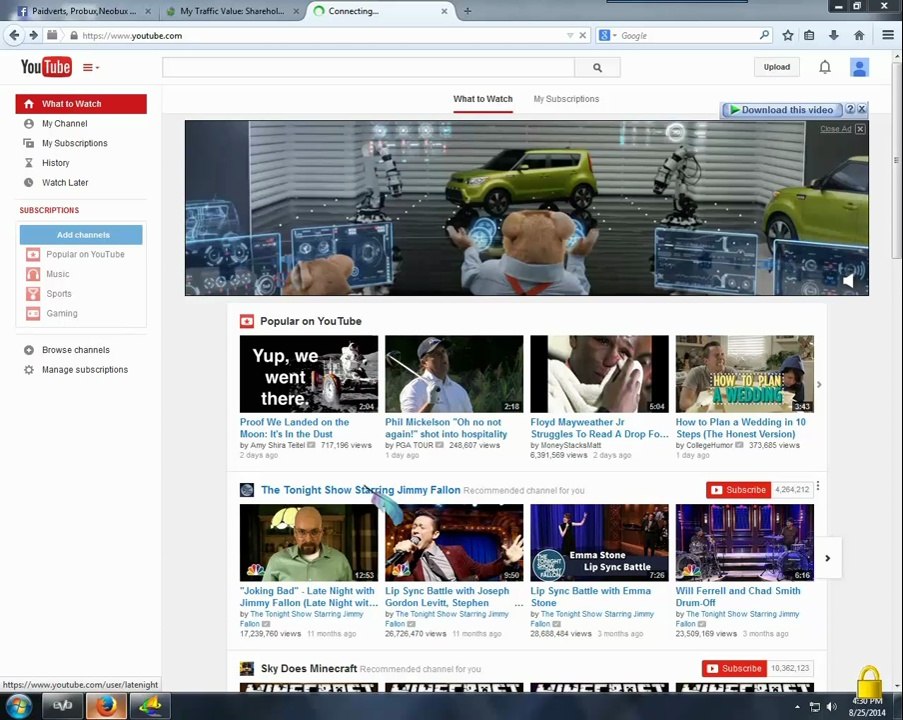Screen dimensions: 903x720
Task: Subscribe to The Tonight Show channel
Action: click(x=738, y=490)
